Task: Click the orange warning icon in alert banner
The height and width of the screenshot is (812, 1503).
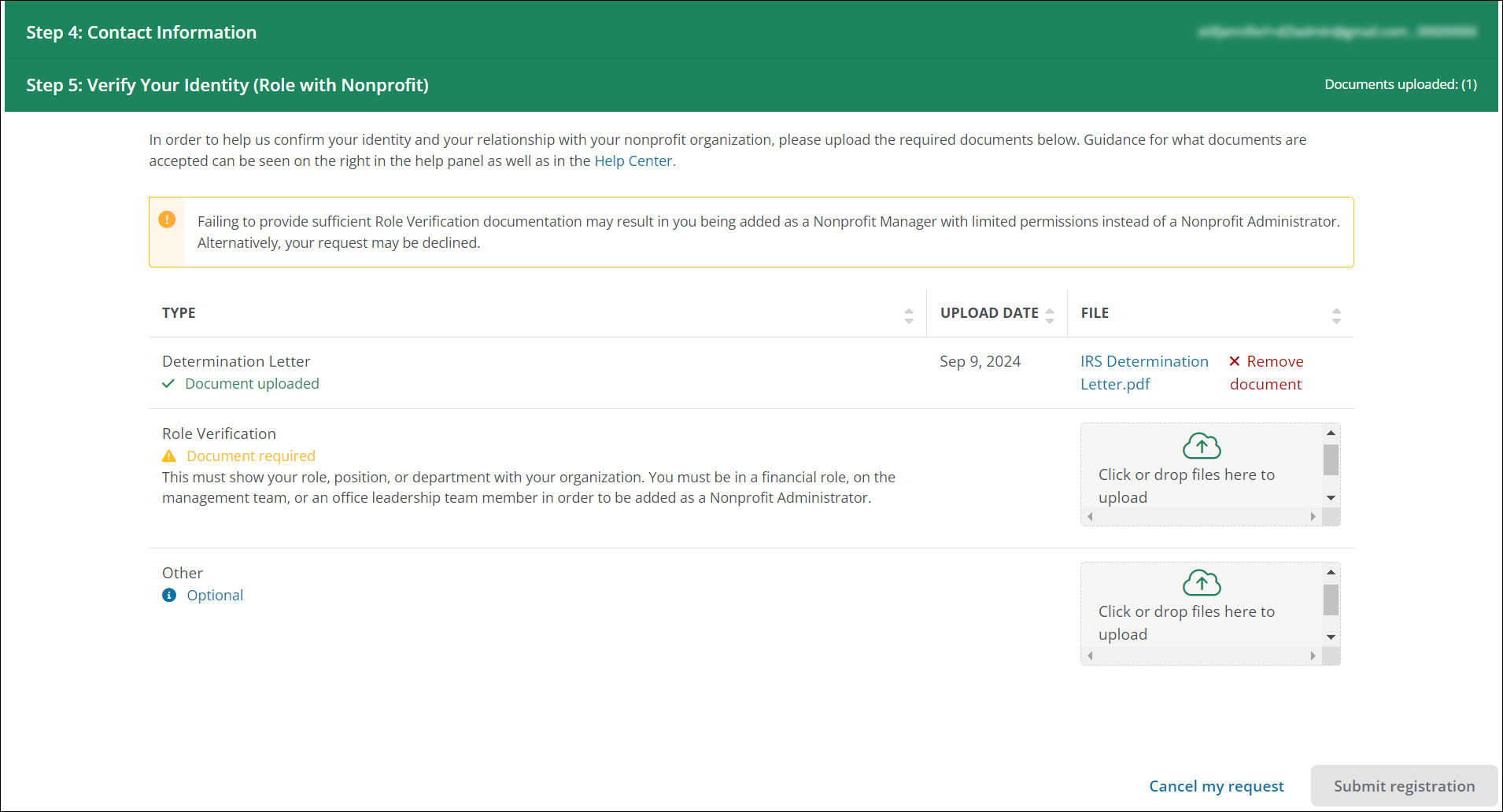Action: pos(167,220)
